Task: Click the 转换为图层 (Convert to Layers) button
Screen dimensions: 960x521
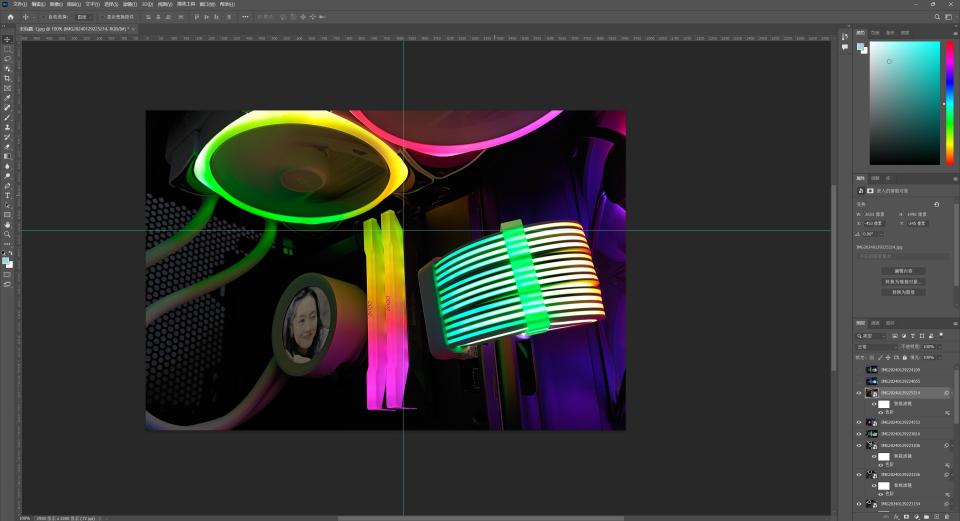Action: [x=903, y=292]
